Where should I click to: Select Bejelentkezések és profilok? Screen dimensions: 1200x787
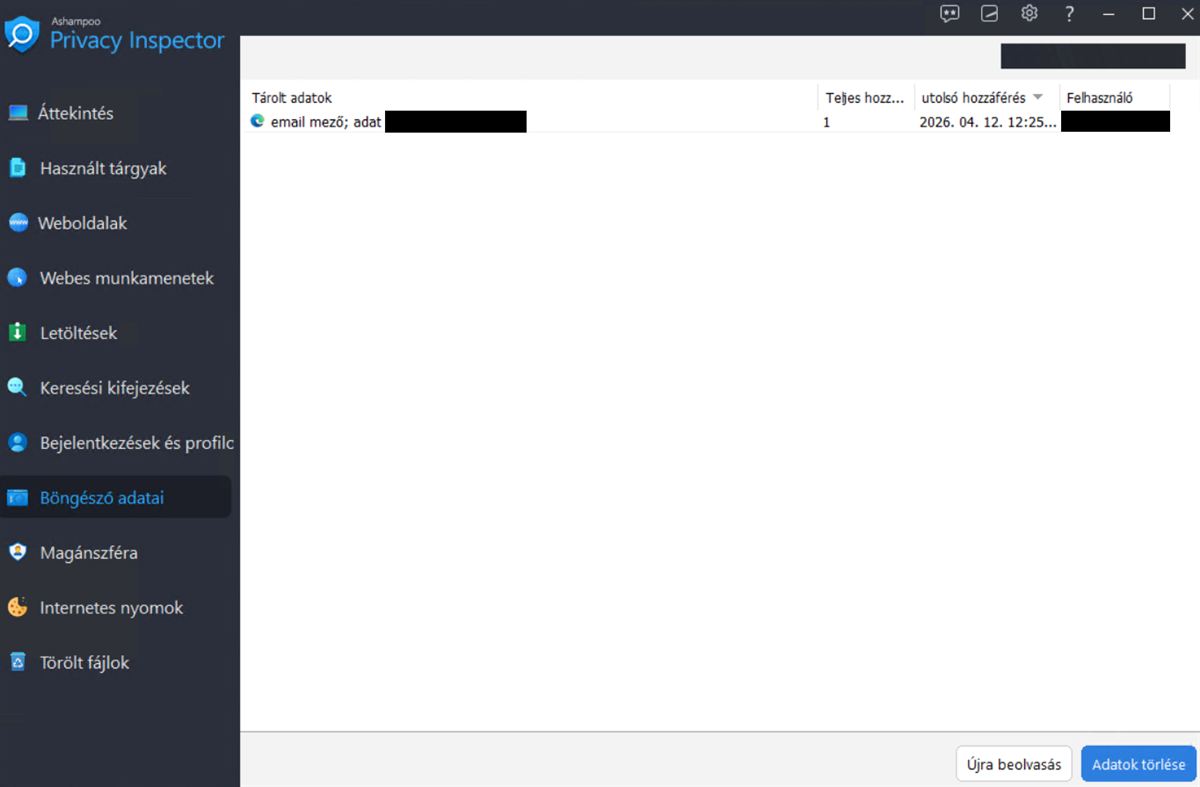pyautogui.click(x=134, y=442)
